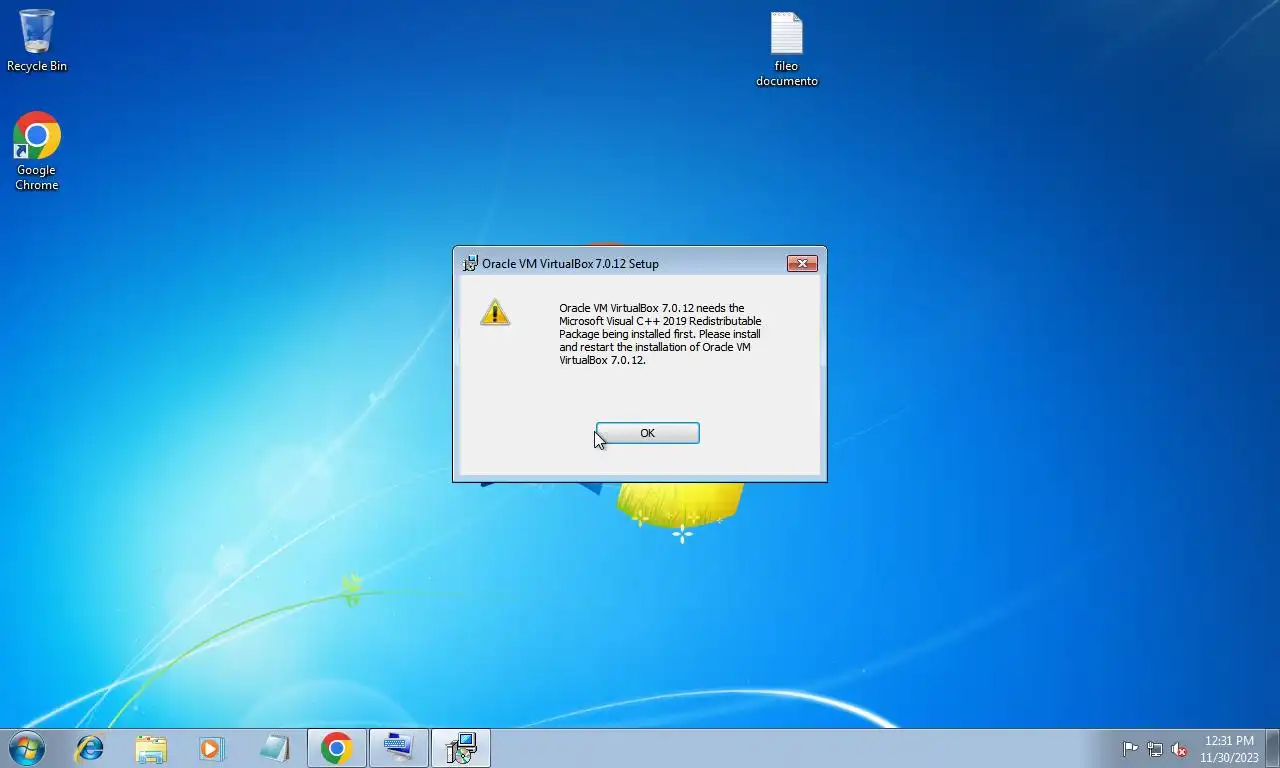Open Windows Explorer from taskbar

click(x=151, y=748)
